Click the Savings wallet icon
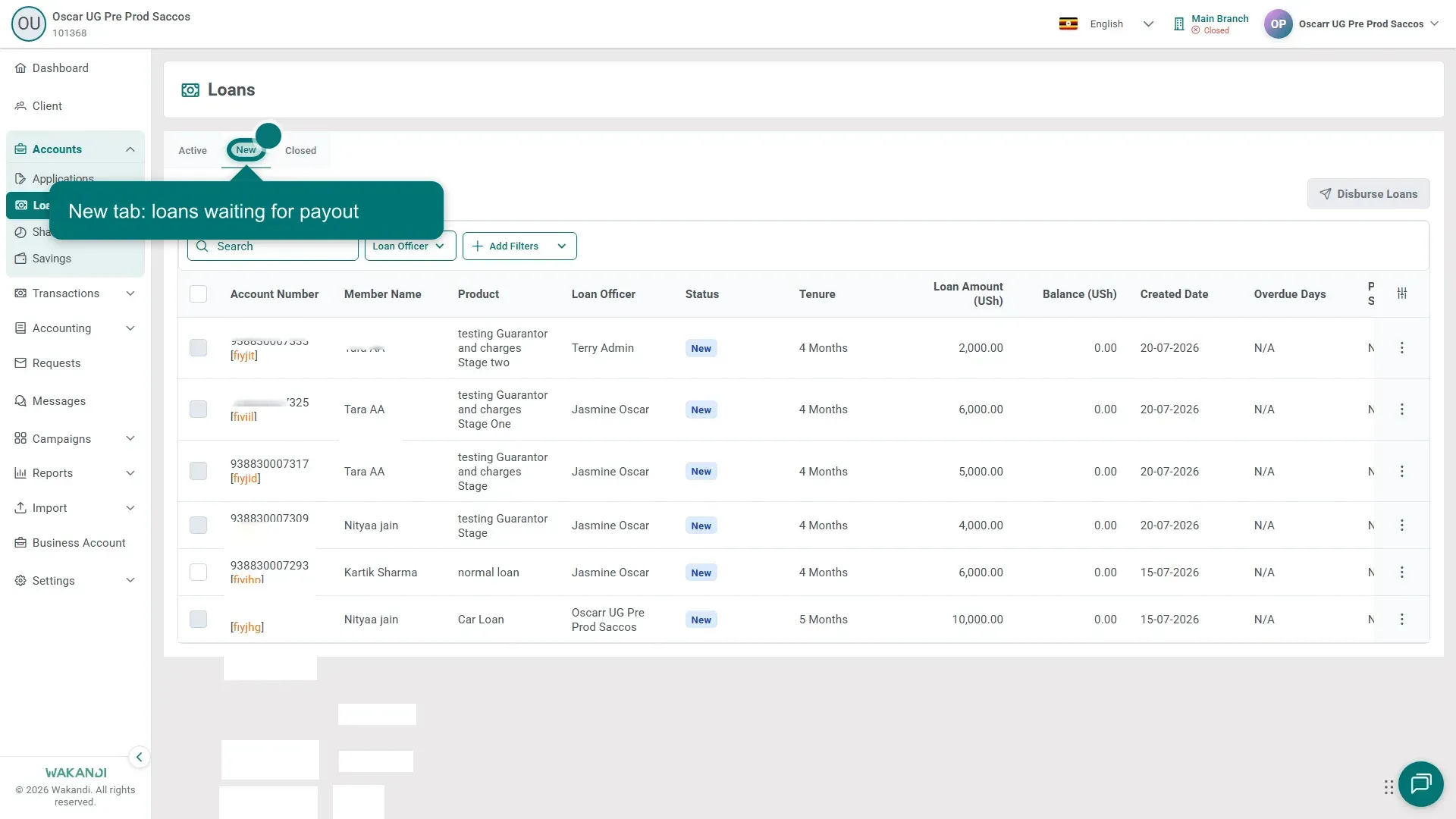 pos(20,259)
